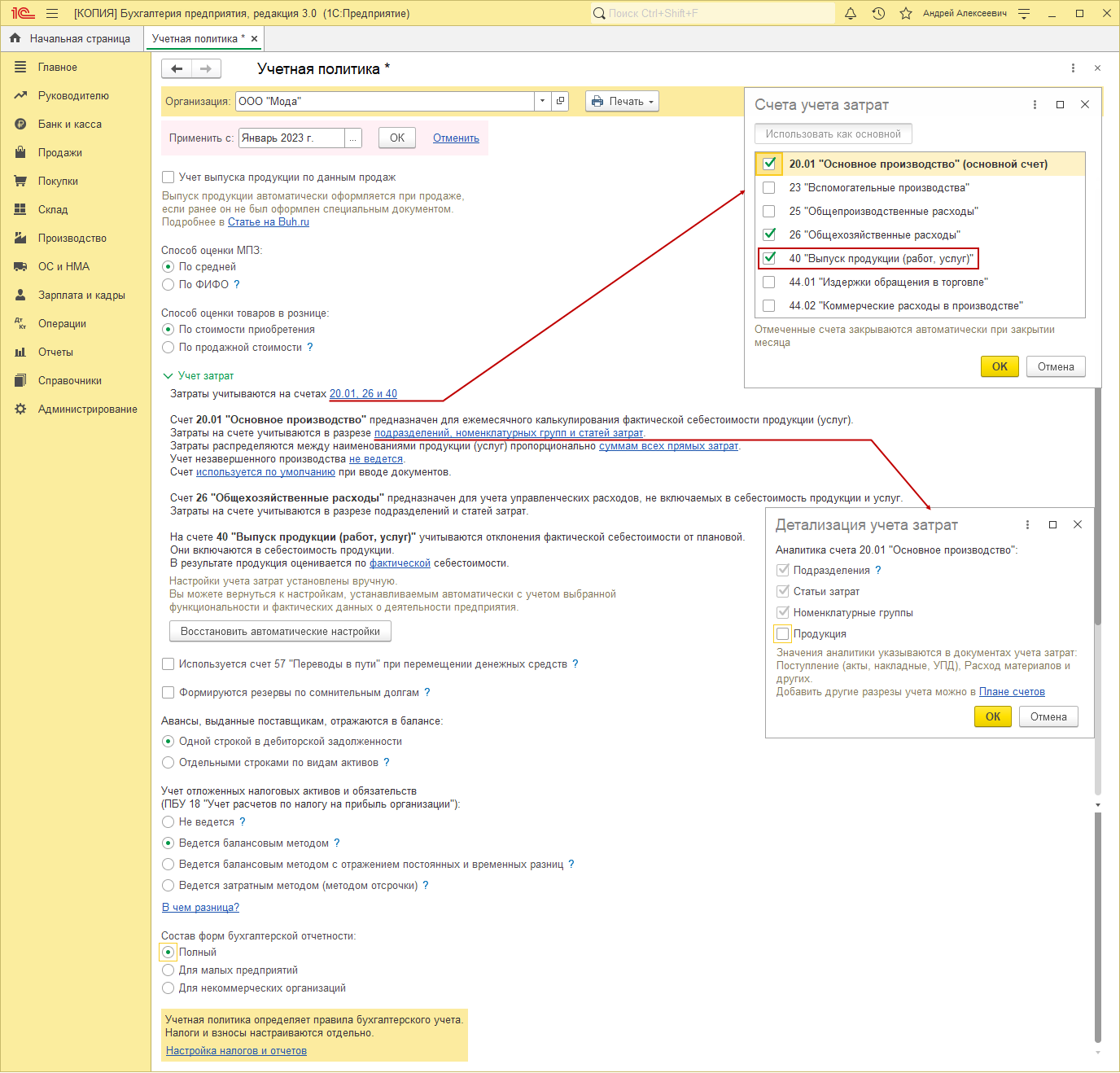Open Организация dropdown arrow
The height and width of the screenshot is (1073, 1120).
coord(543,101)
